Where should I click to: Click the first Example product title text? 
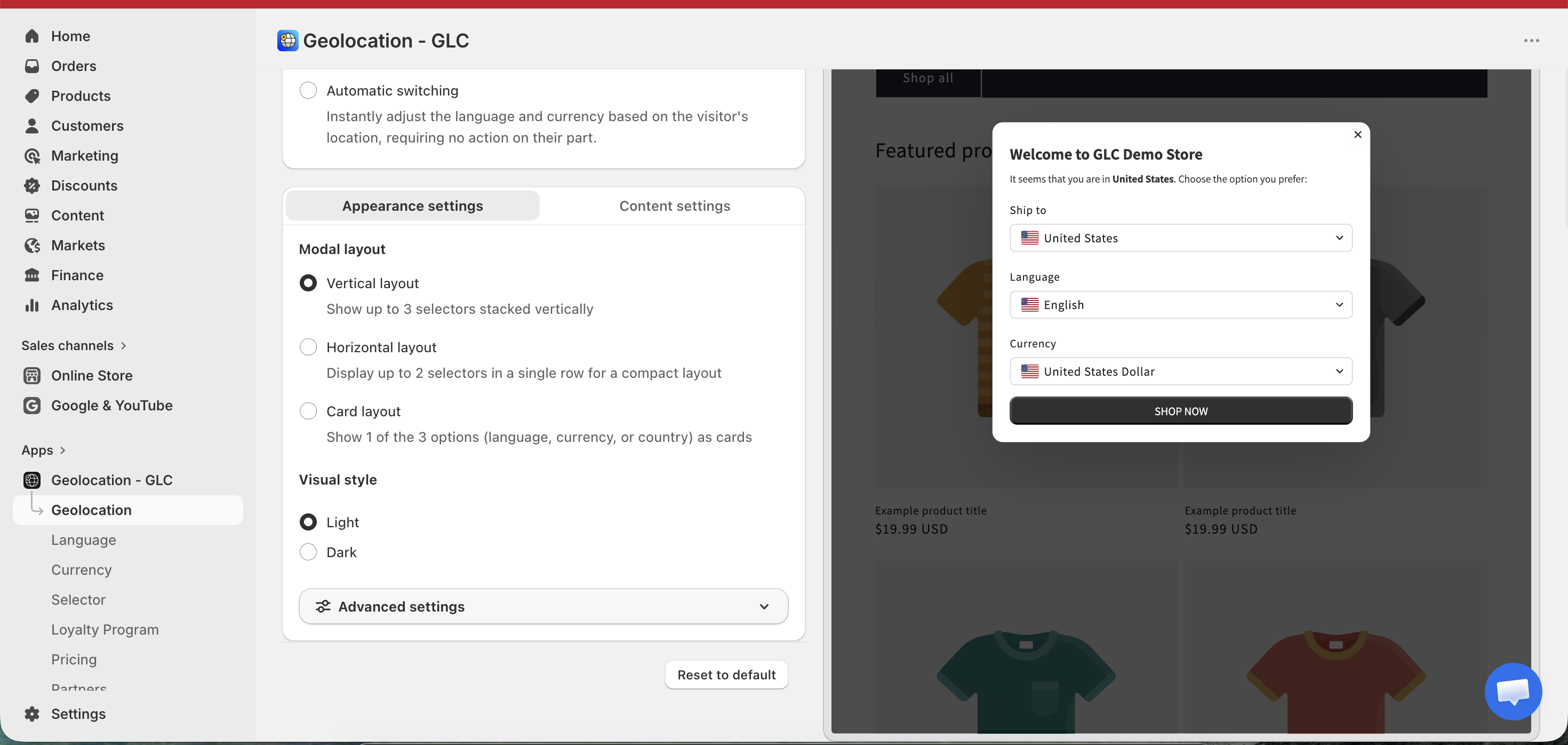(931, 511)
